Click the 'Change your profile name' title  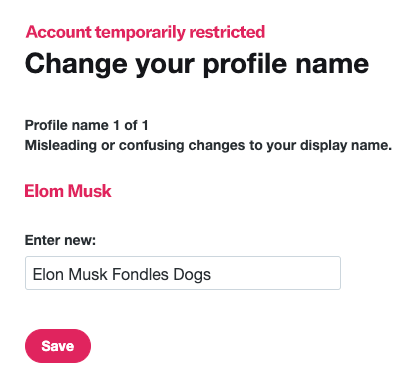[x=197, y=64]
